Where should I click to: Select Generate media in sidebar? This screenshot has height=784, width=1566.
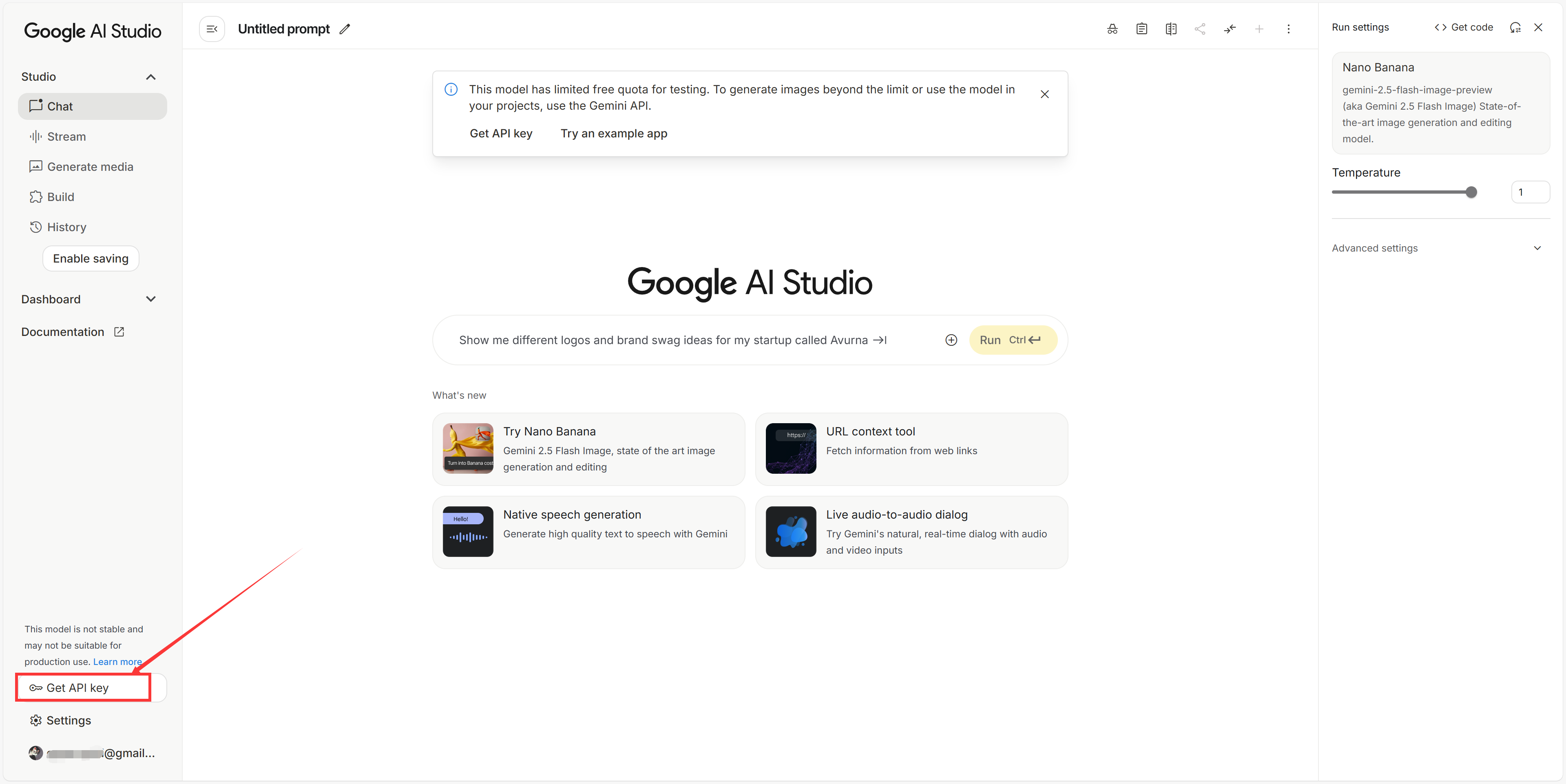[90, 166]
